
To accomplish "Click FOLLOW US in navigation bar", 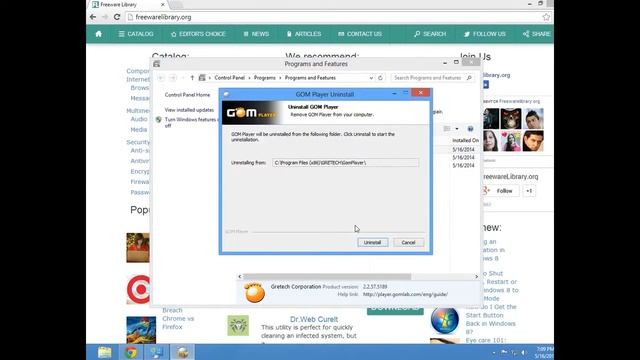I will pos(485,34).
